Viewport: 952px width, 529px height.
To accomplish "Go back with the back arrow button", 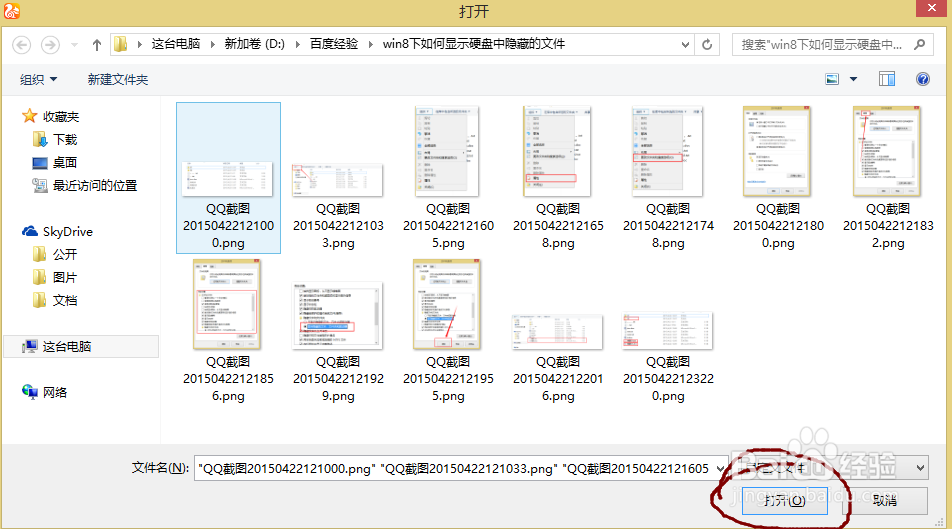I will (x=22, y=45).
